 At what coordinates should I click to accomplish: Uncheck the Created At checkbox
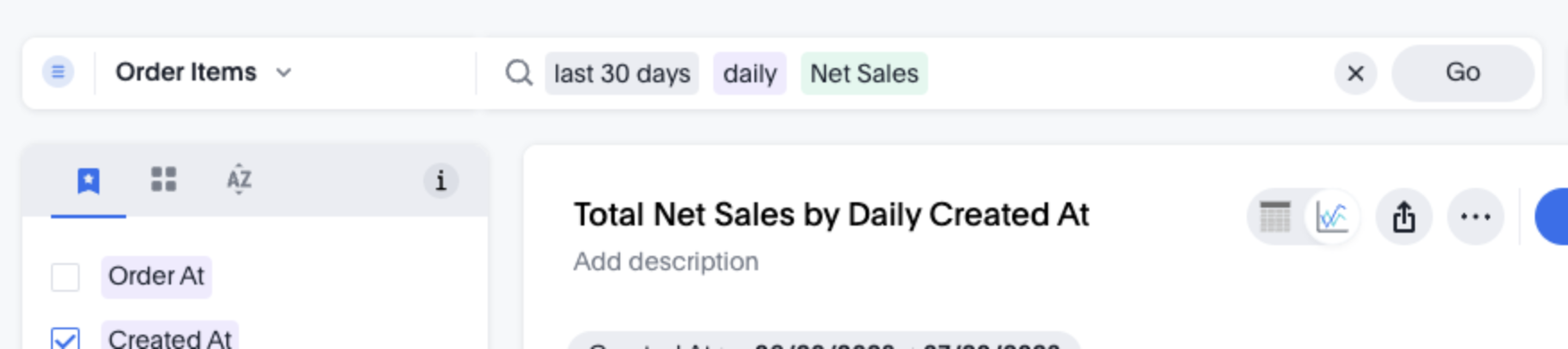pyautogui.click(x=65, y=339)
